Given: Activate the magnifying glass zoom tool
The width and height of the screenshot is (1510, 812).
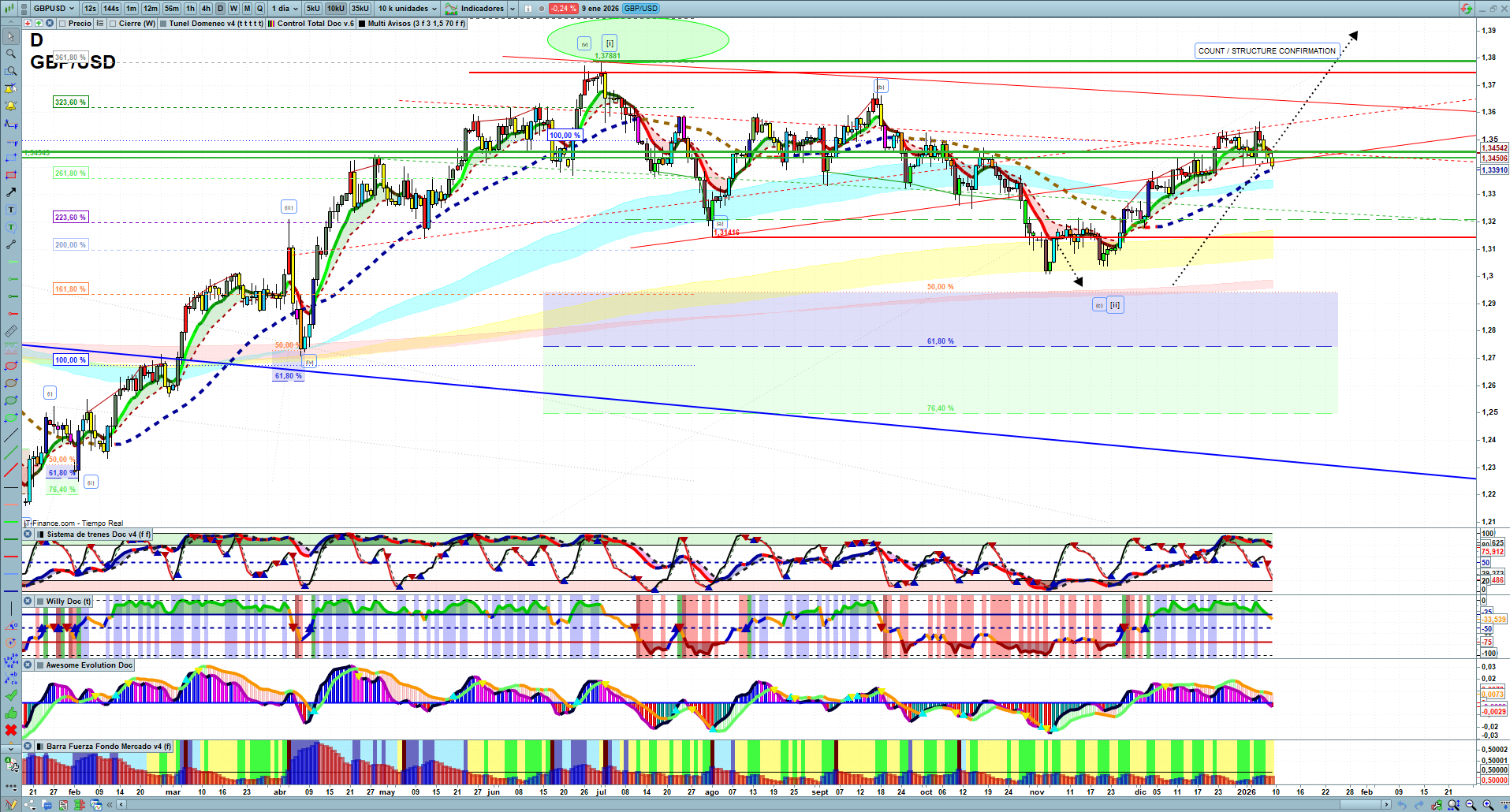Looking at the screenshot, I should tap(10, 54).
